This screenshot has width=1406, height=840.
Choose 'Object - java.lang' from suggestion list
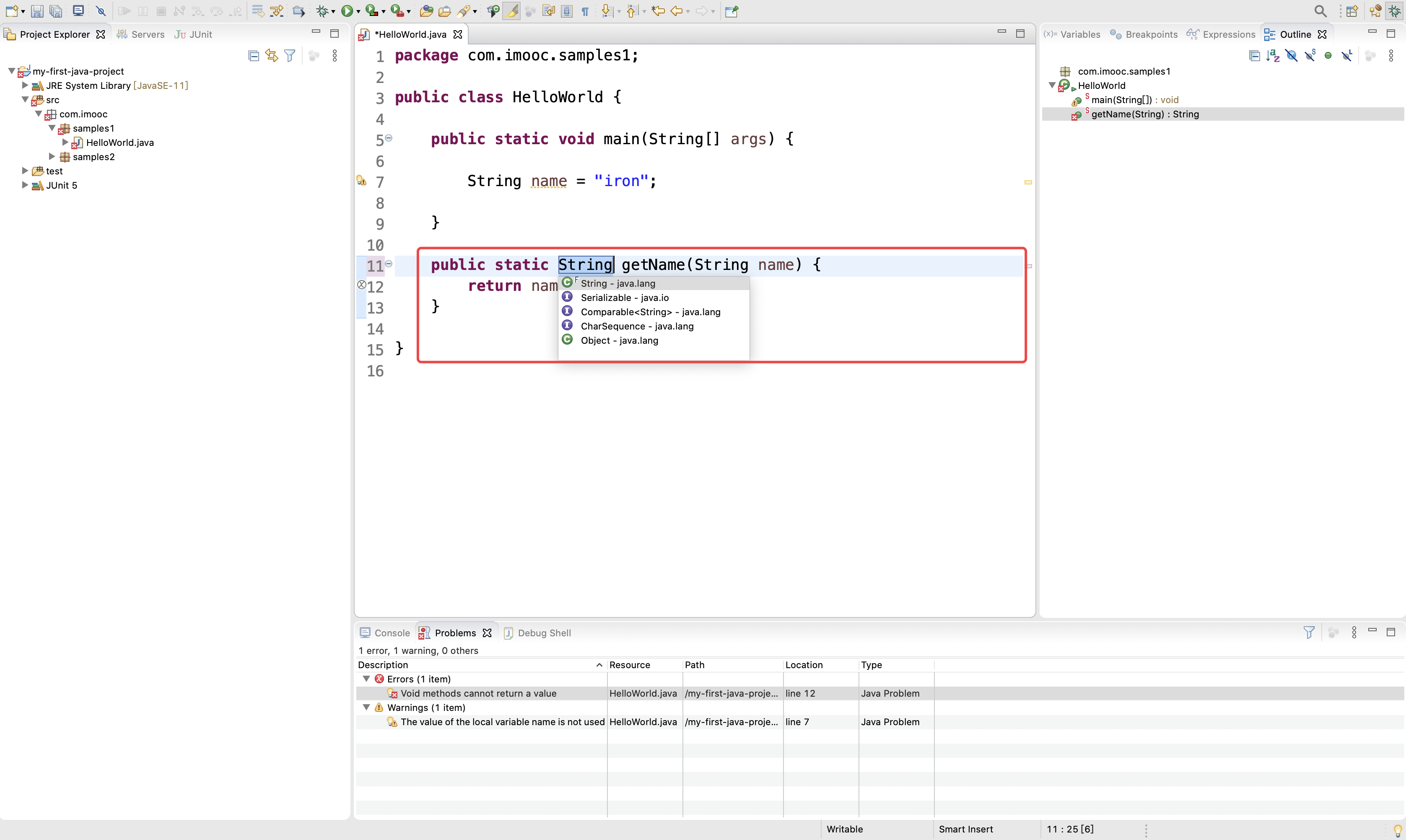pos(654,340)
